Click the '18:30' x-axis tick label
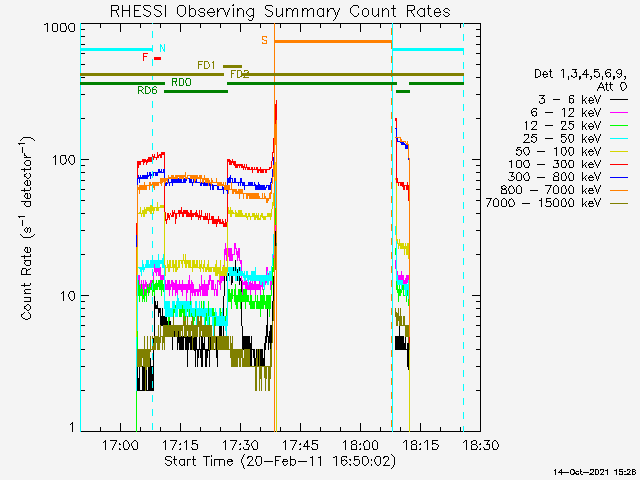 click(480, 445)
